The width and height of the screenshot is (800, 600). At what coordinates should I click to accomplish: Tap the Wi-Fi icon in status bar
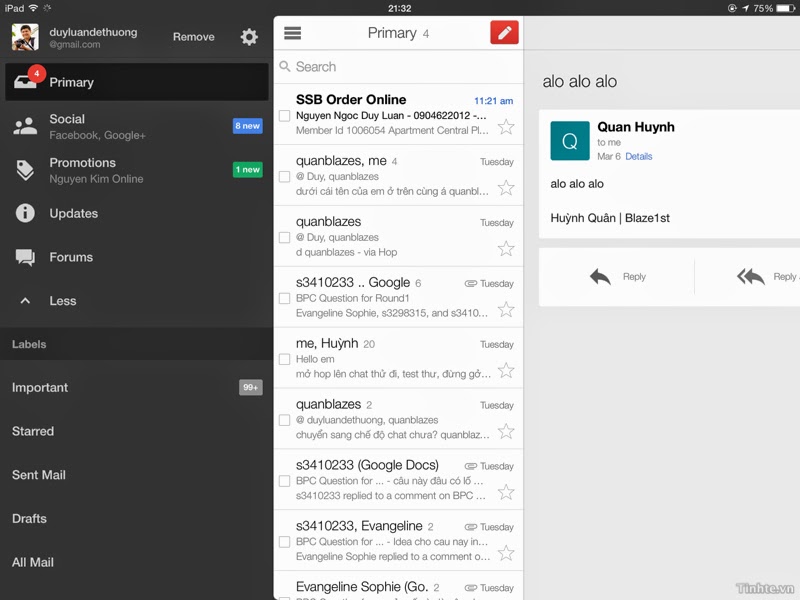34,8
